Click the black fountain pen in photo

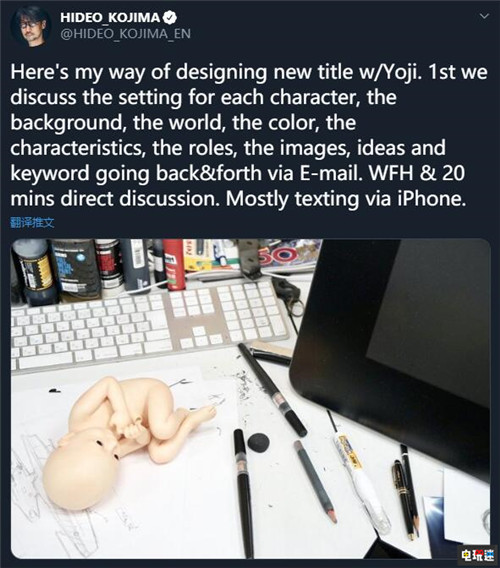[x=404, y=499]
